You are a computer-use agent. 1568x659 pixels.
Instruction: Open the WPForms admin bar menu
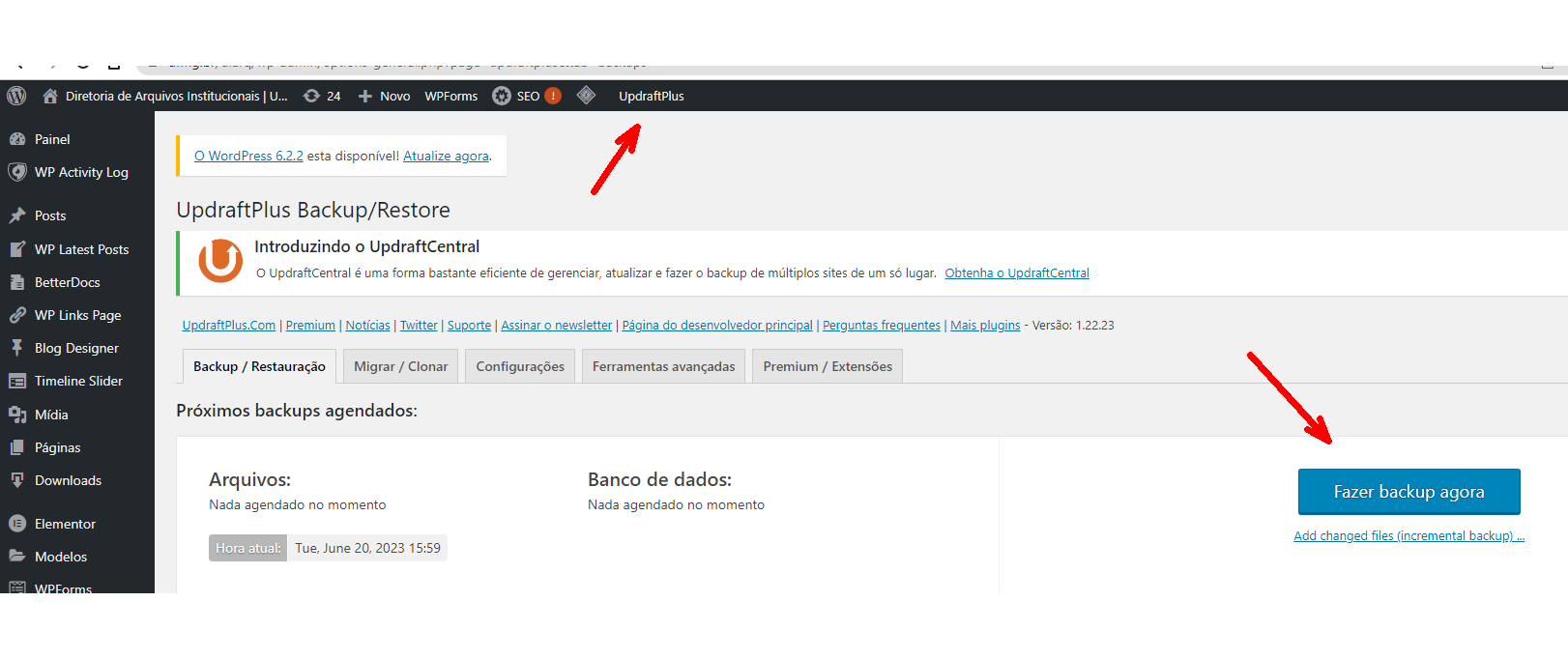[451, 96]
